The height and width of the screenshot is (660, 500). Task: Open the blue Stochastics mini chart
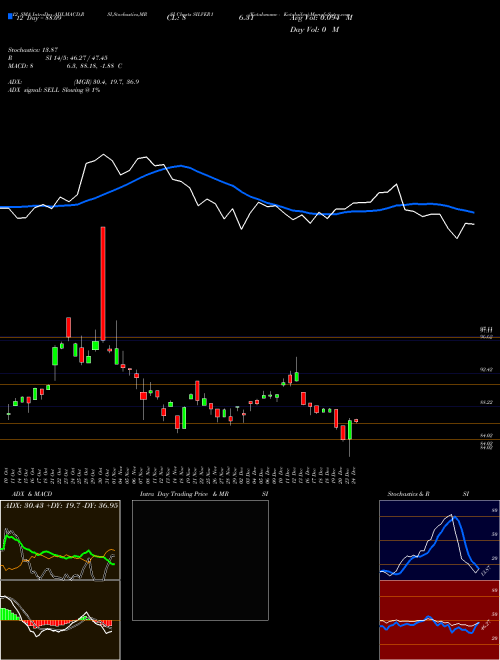click(x=439, y=540)
